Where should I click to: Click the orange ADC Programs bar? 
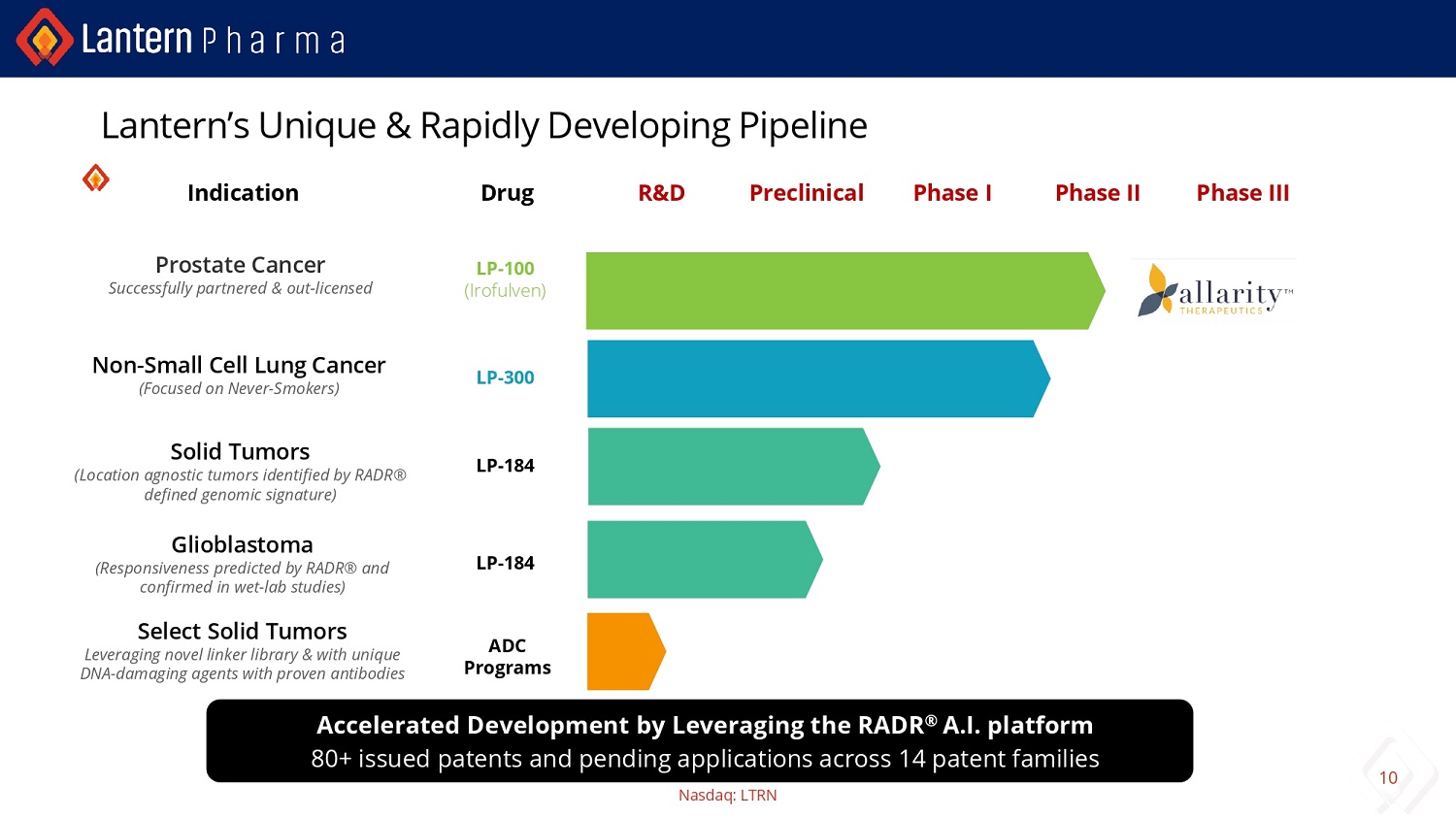[622, 651]
